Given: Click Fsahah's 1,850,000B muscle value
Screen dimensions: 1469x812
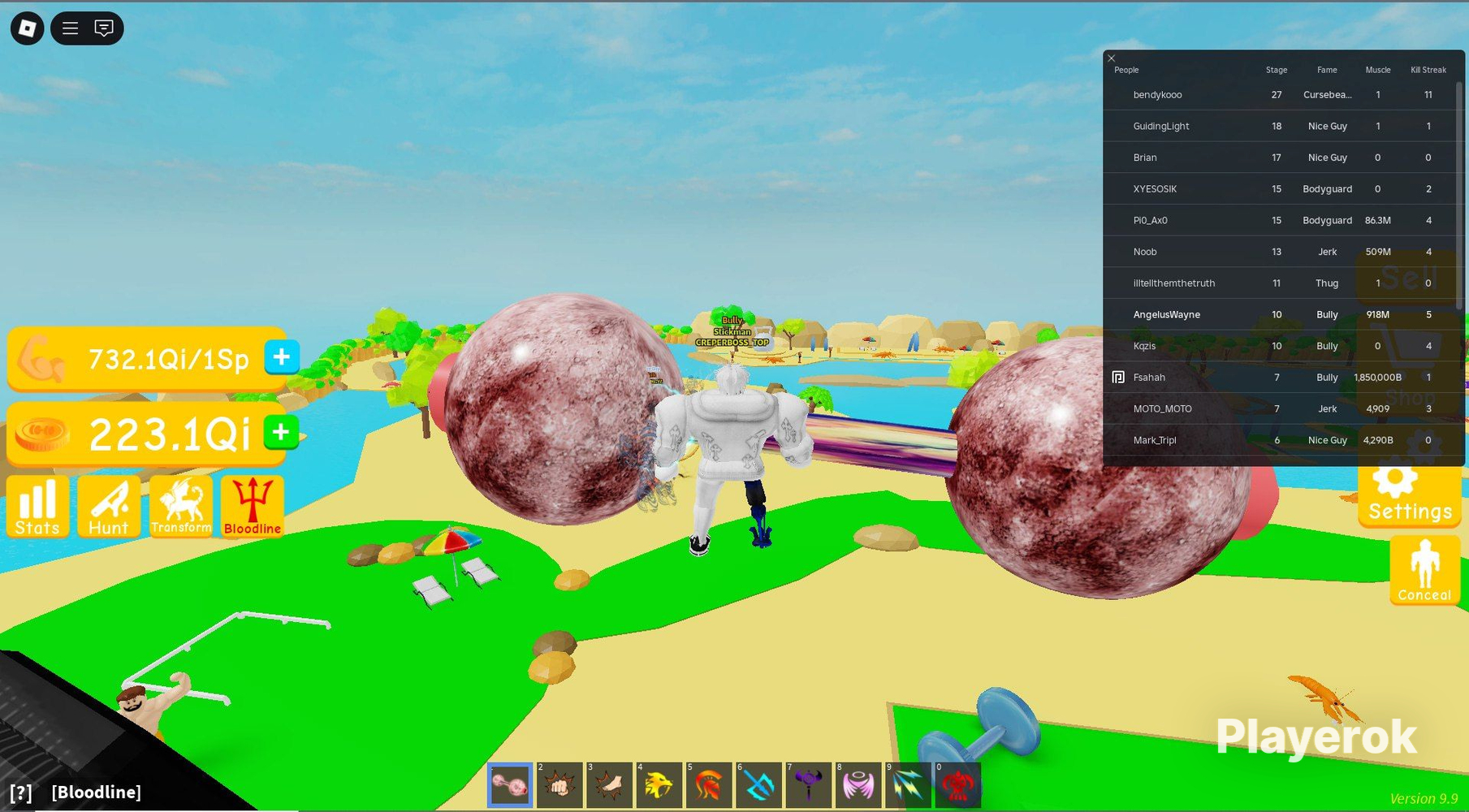Looking at the screenshot, I should tap(1378, 378).
